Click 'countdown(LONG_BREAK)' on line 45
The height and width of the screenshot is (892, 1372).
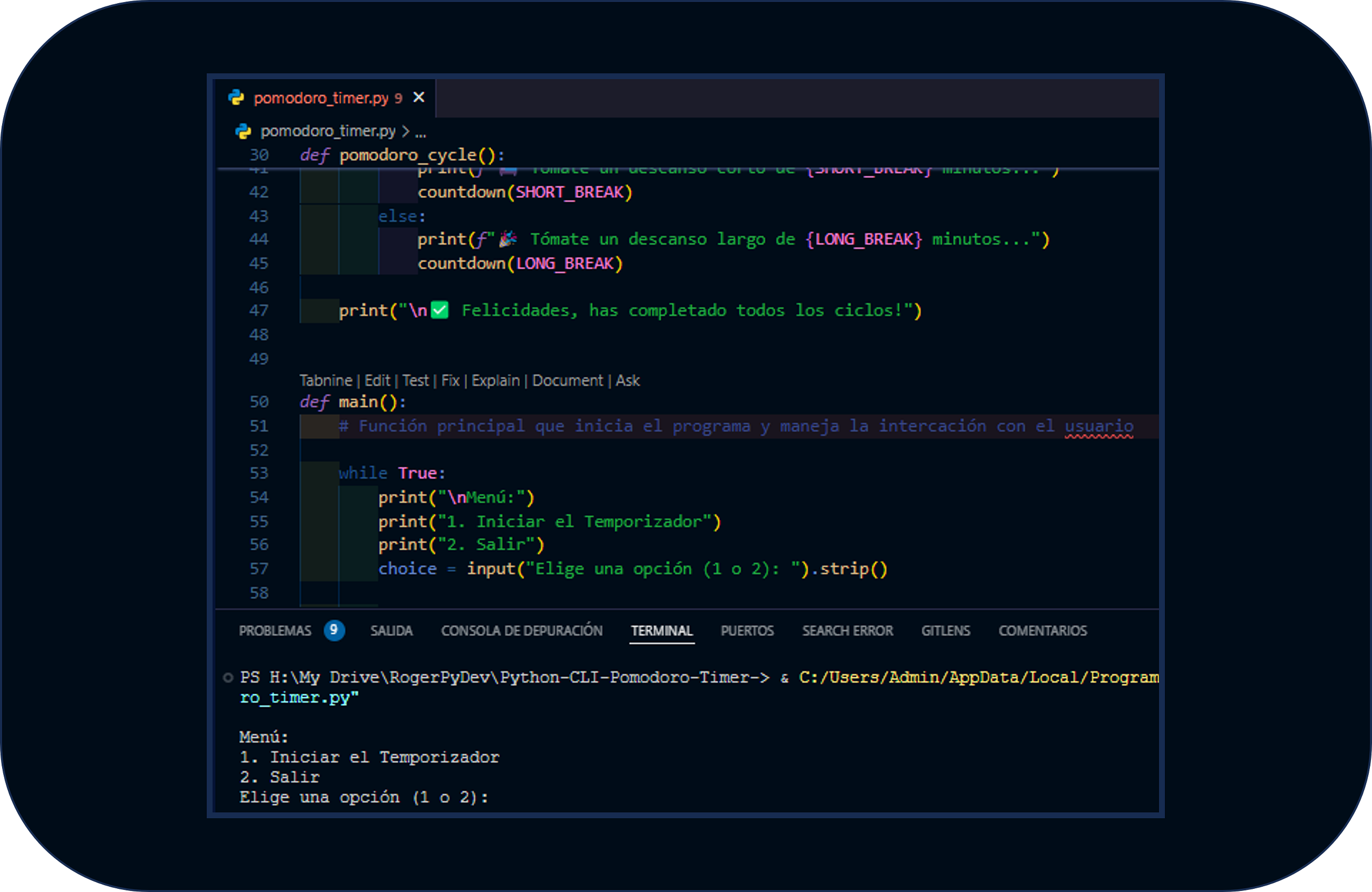click(x=520, y=263)
